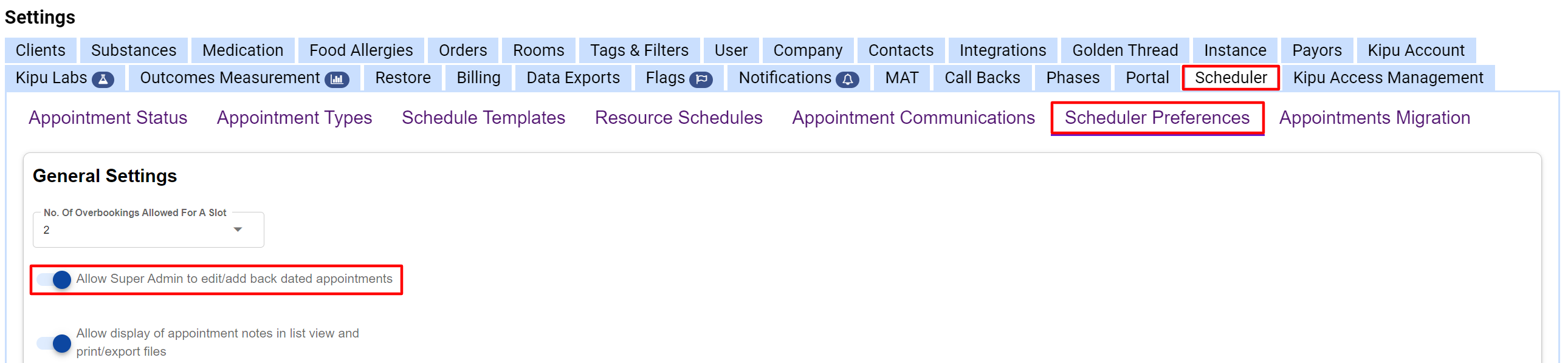Open the Food Allergies settings tab
Viewport: 1568px width, 363px height.
point(361,50)
